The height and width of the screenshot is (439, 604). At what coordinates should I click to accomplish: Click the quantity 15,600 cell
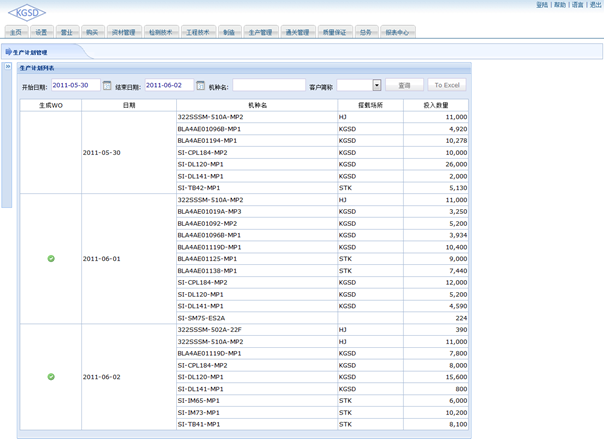tap(436, 377)
